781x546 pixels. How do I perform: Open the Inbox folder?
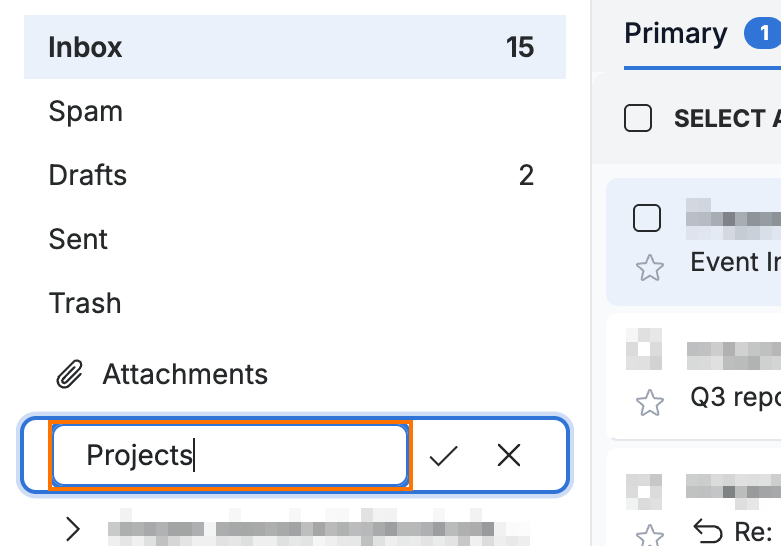295,47
